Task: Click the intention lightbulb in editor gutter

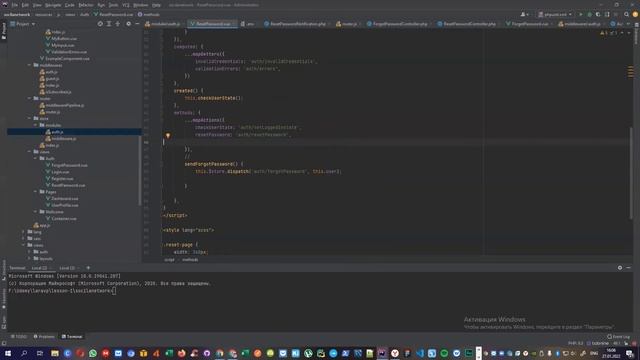Action: 168,135
